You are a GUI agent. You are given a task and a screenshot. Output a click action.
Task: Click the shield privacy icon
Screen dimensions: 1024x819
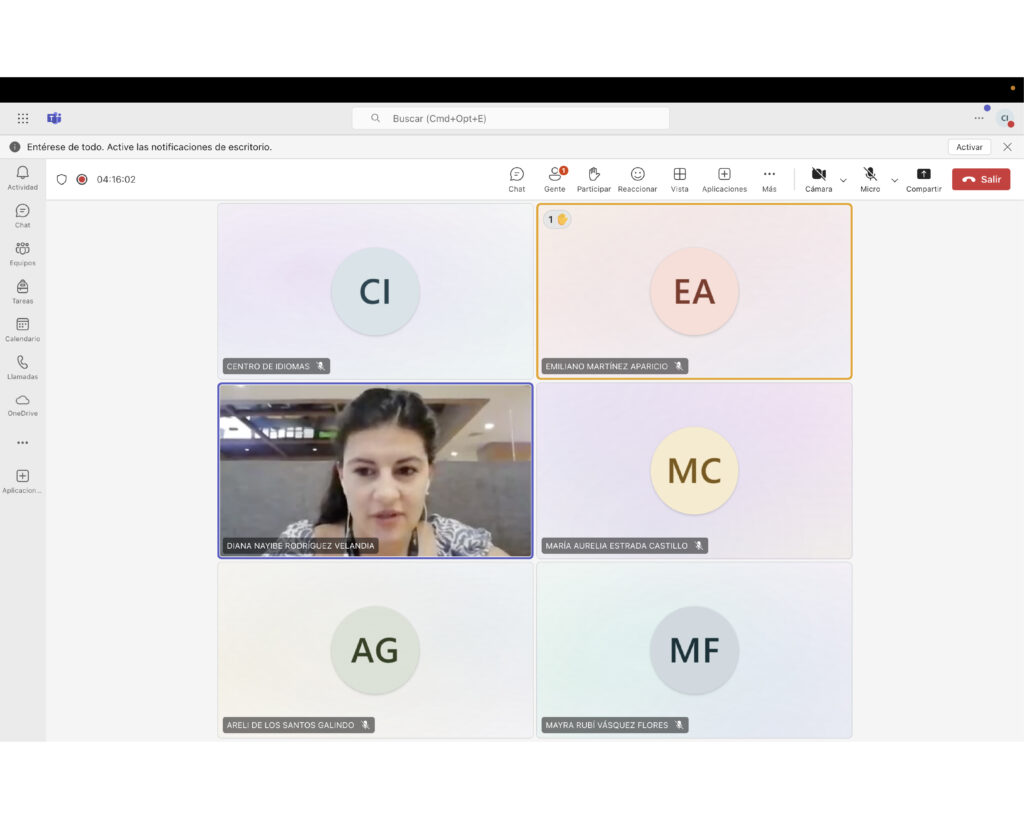click(61, 180)
